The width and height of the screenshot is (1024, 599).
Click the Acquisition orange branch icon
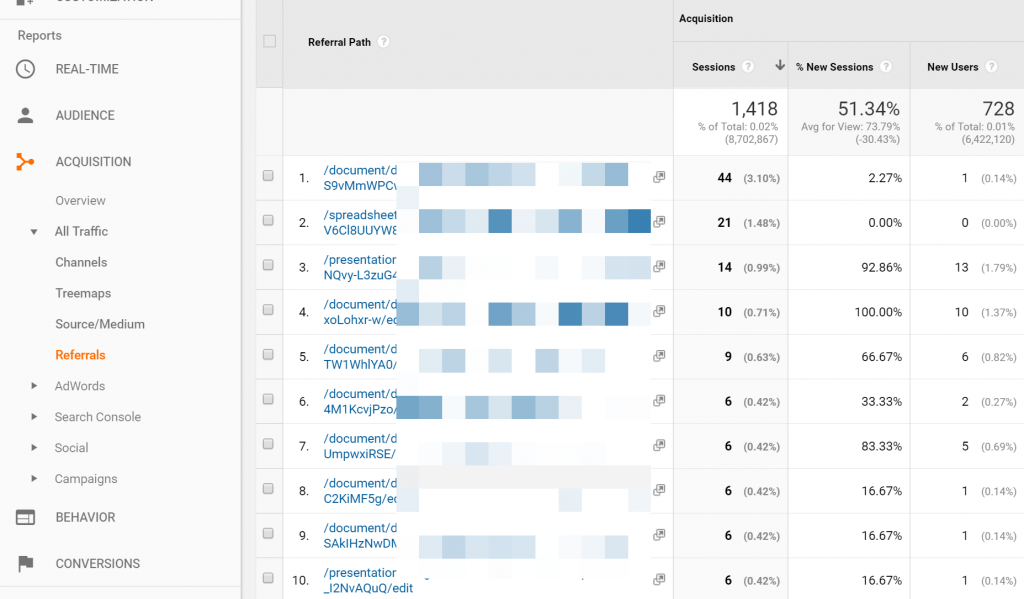click(x=25, y=161)
